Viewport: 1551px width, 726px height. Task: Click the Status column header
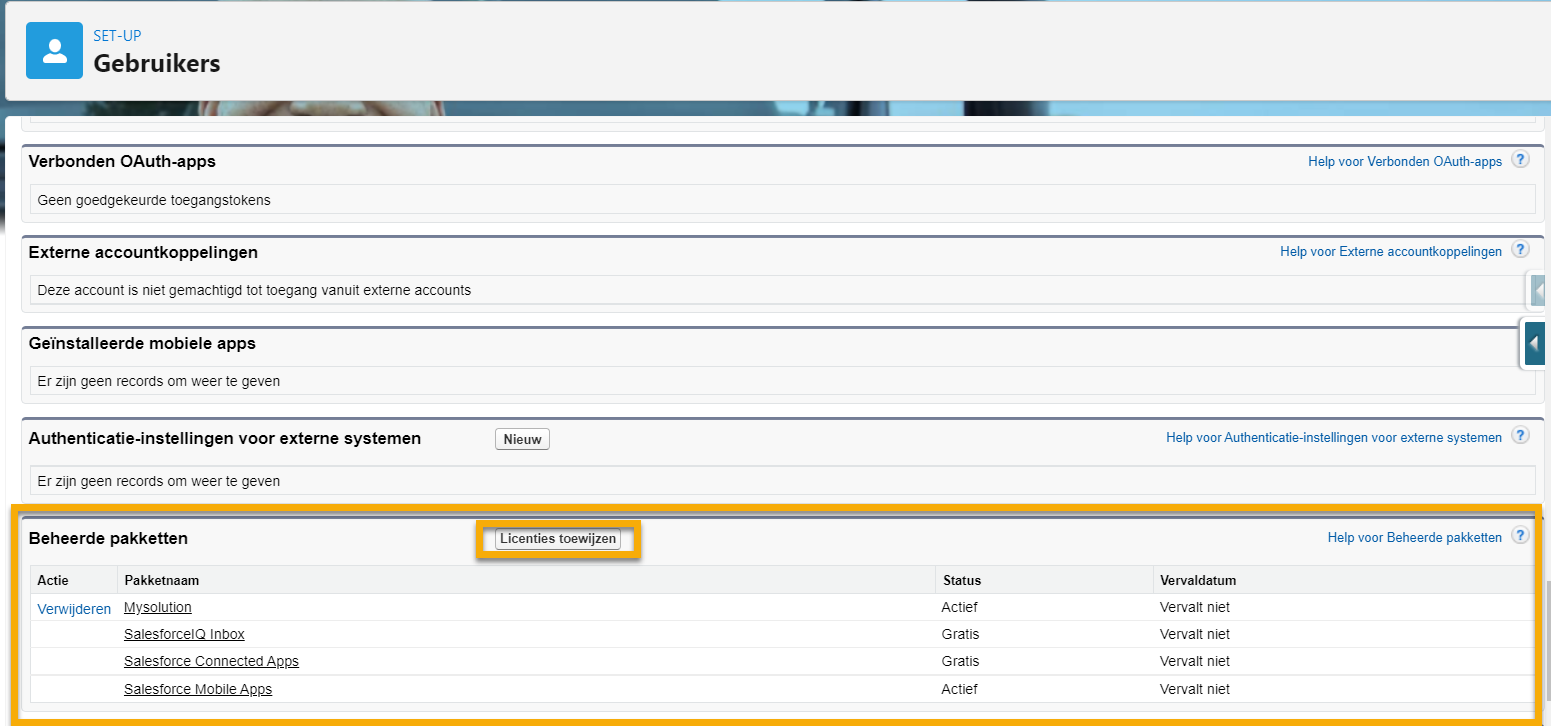pyautogui.click(x=962, y=580)
